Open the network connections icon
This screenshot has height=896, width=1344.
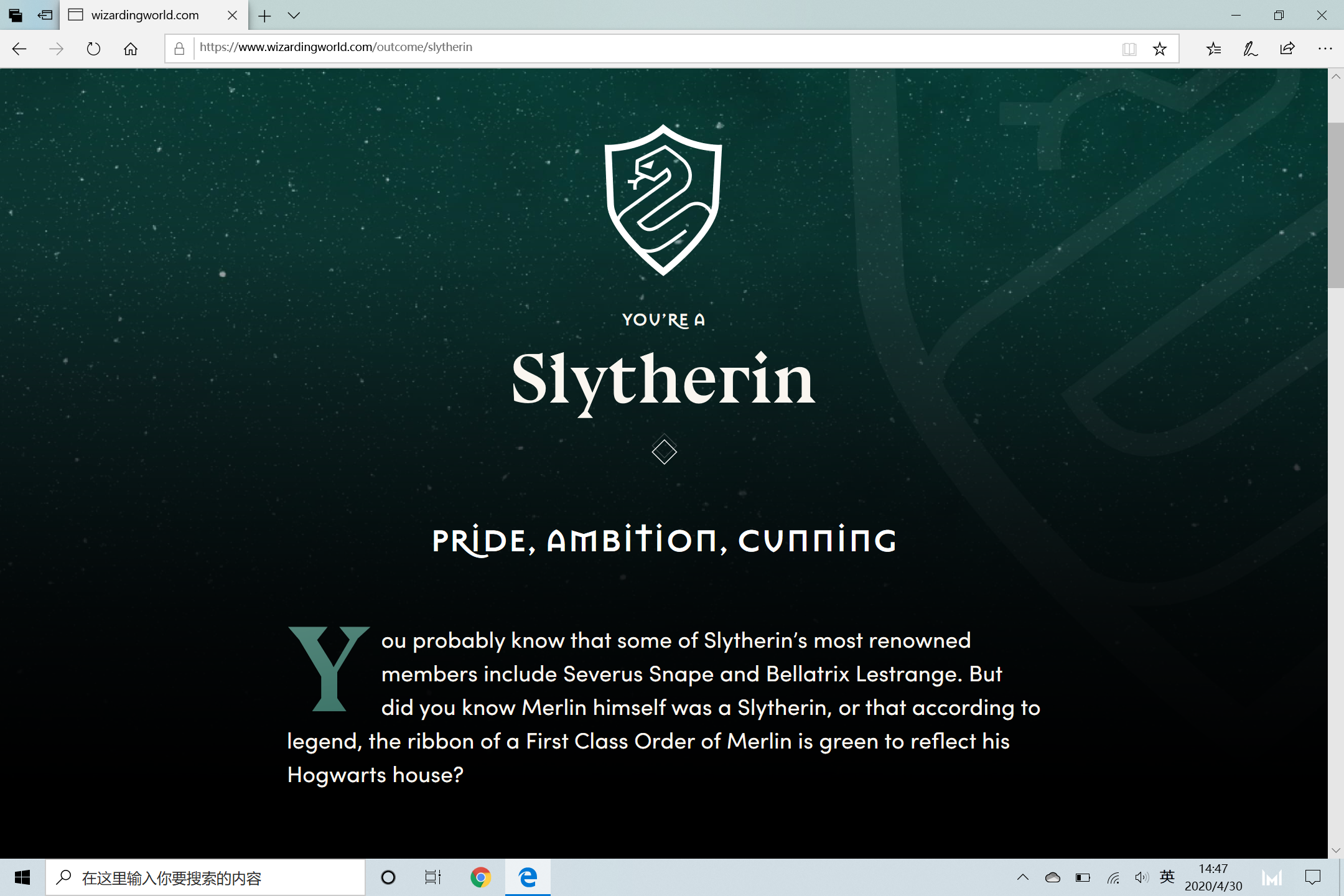[1113, 878]
